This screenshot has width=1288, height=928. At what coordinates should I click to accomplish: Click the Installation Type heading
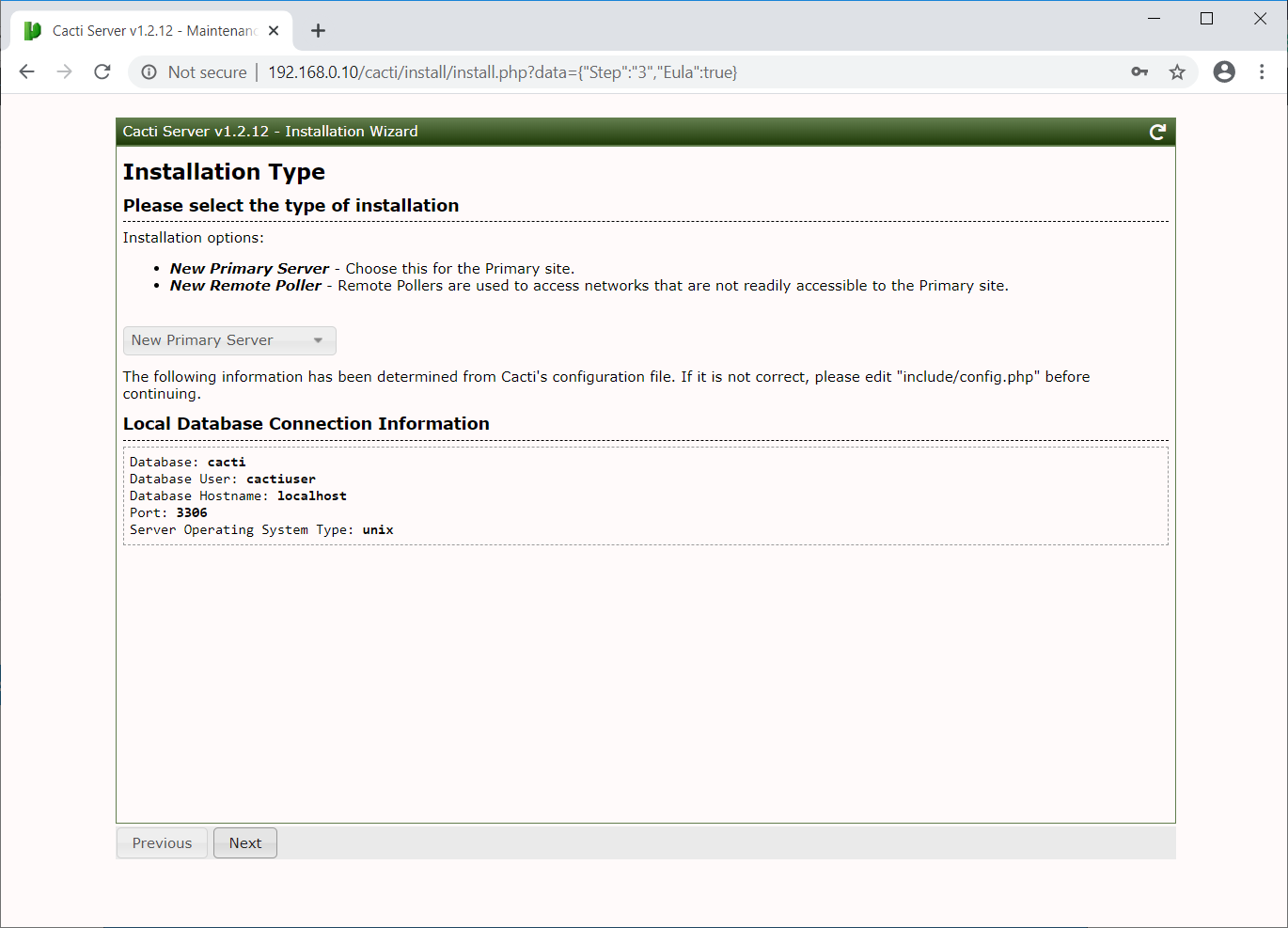pos(224,172)
